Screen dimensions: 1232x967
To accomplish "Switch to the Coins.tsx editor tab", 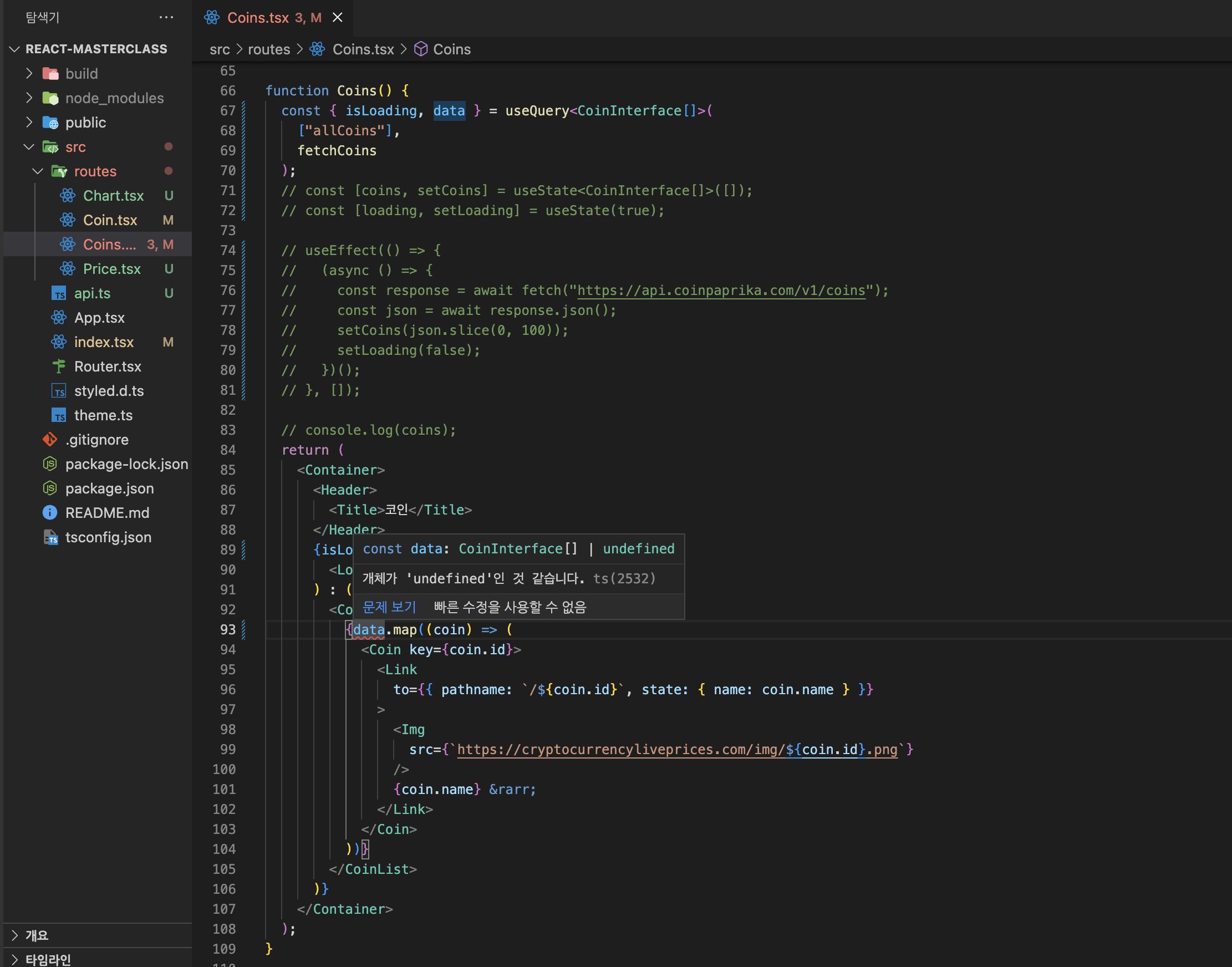I will coord(258,18).
